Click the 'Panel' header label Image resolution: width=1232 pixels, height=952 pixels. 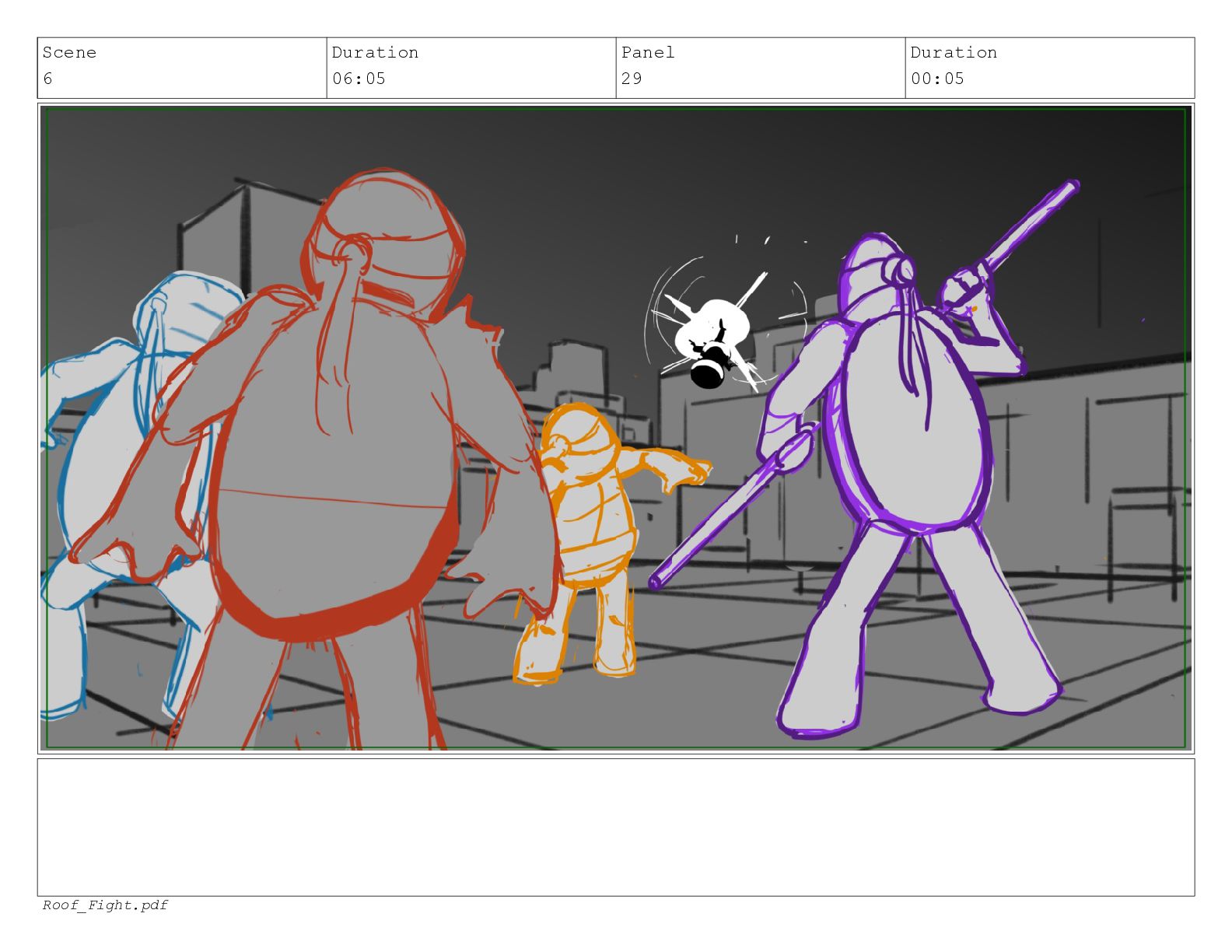[648, 53]
